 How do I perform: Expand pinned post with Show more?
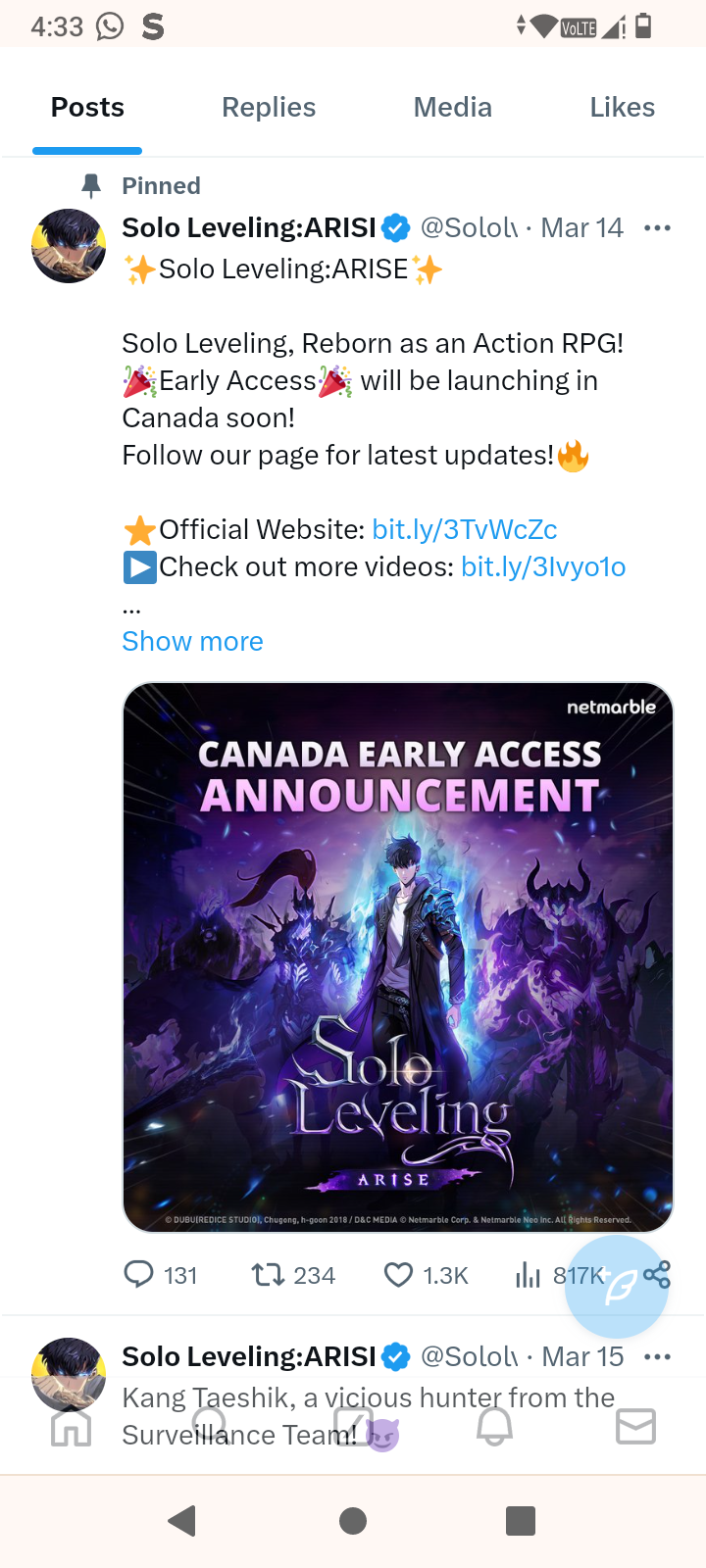pos(192,641)
